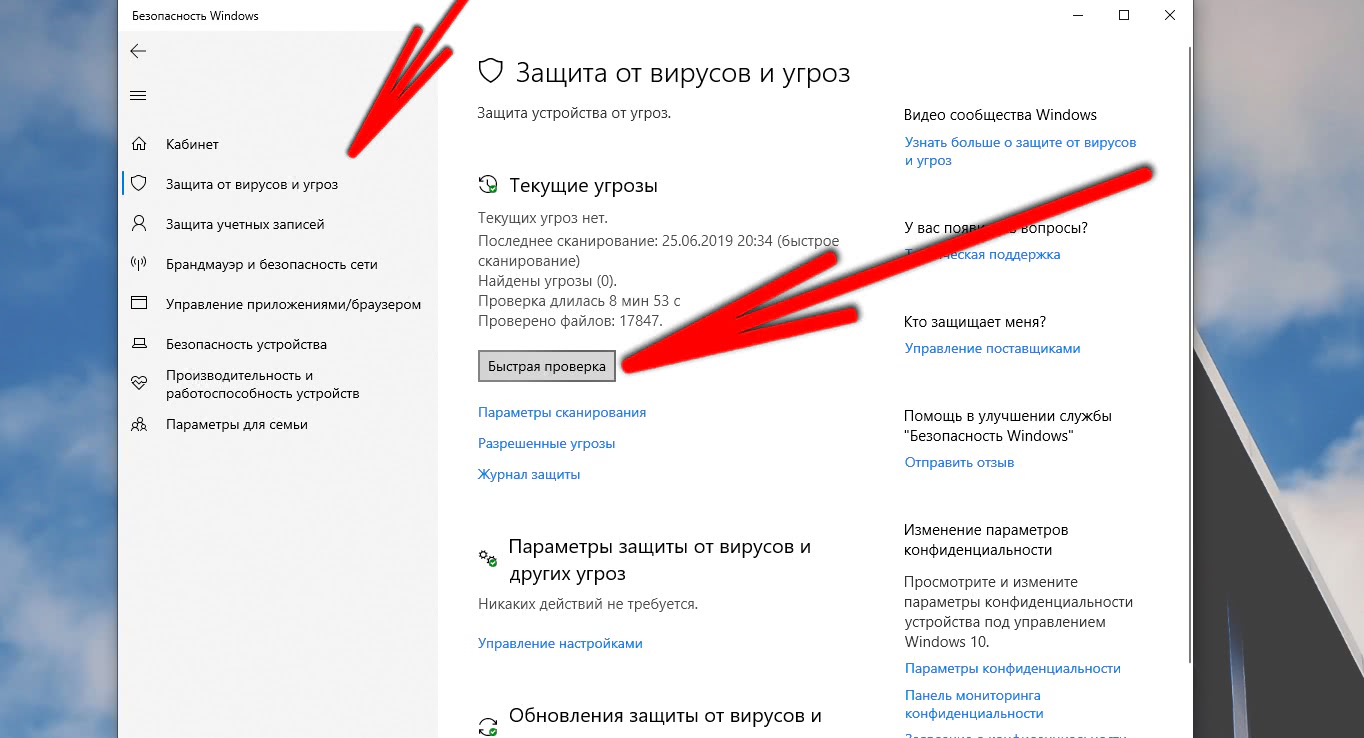Click the account protection person icon
This screenshot has width=1364, height=738.
coord(139,224)
